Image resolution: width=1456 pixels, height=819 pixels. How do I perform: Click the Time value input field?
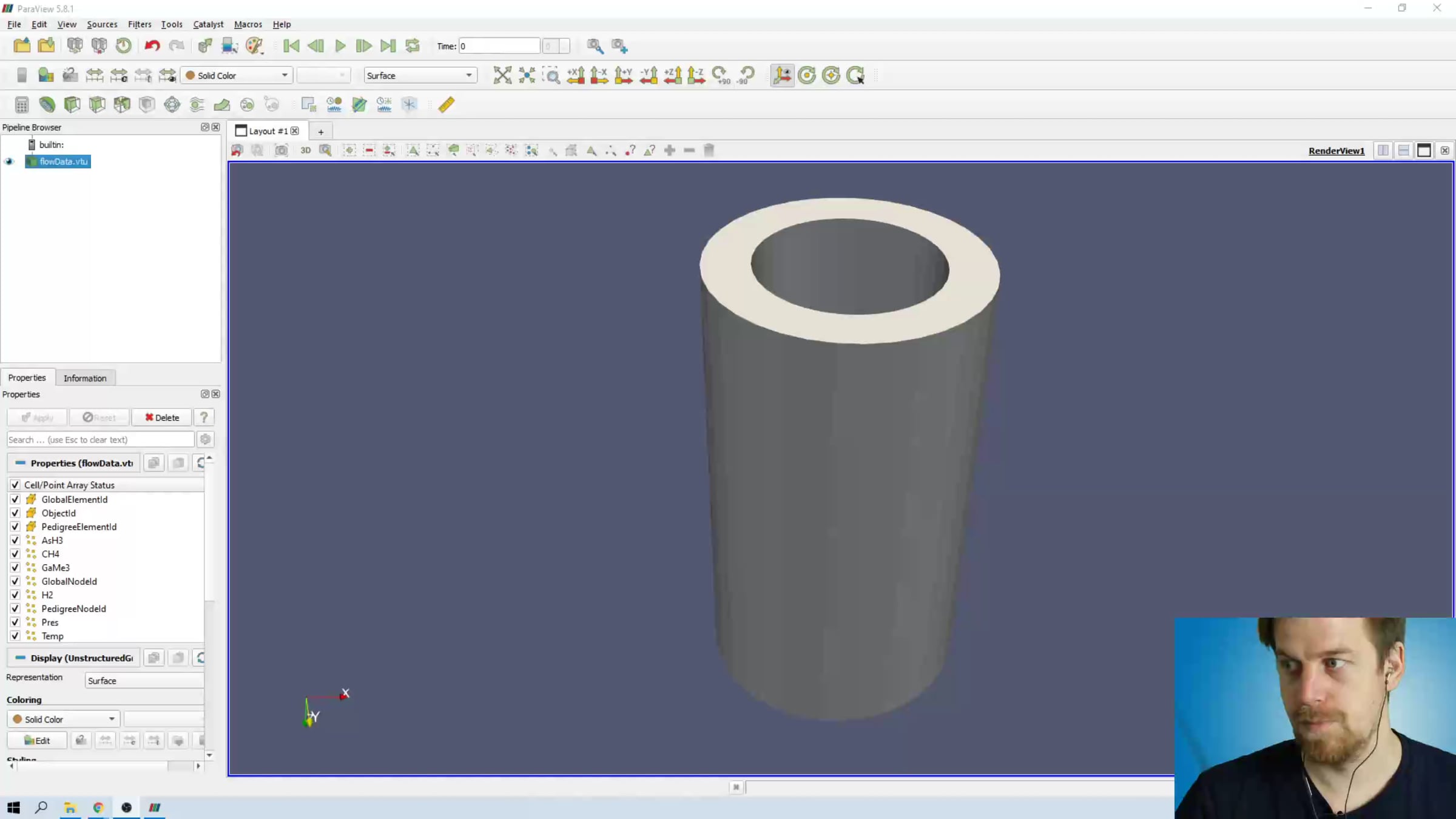499,46
